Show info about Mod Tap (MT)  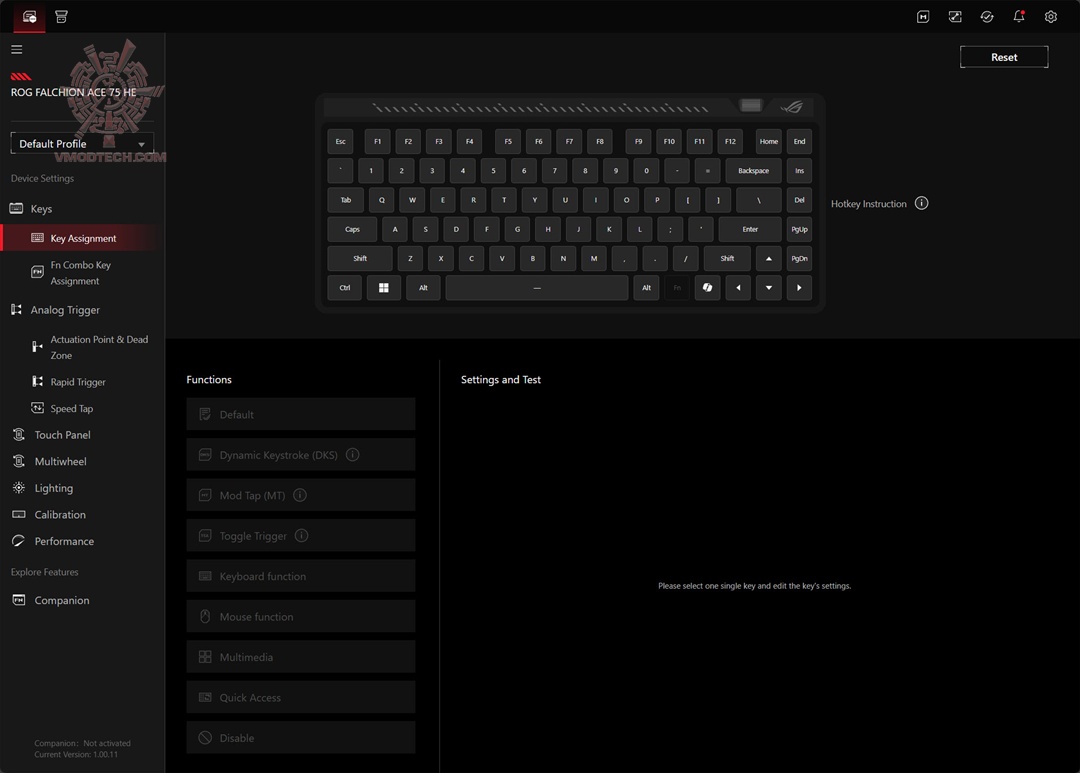(300, 495)
